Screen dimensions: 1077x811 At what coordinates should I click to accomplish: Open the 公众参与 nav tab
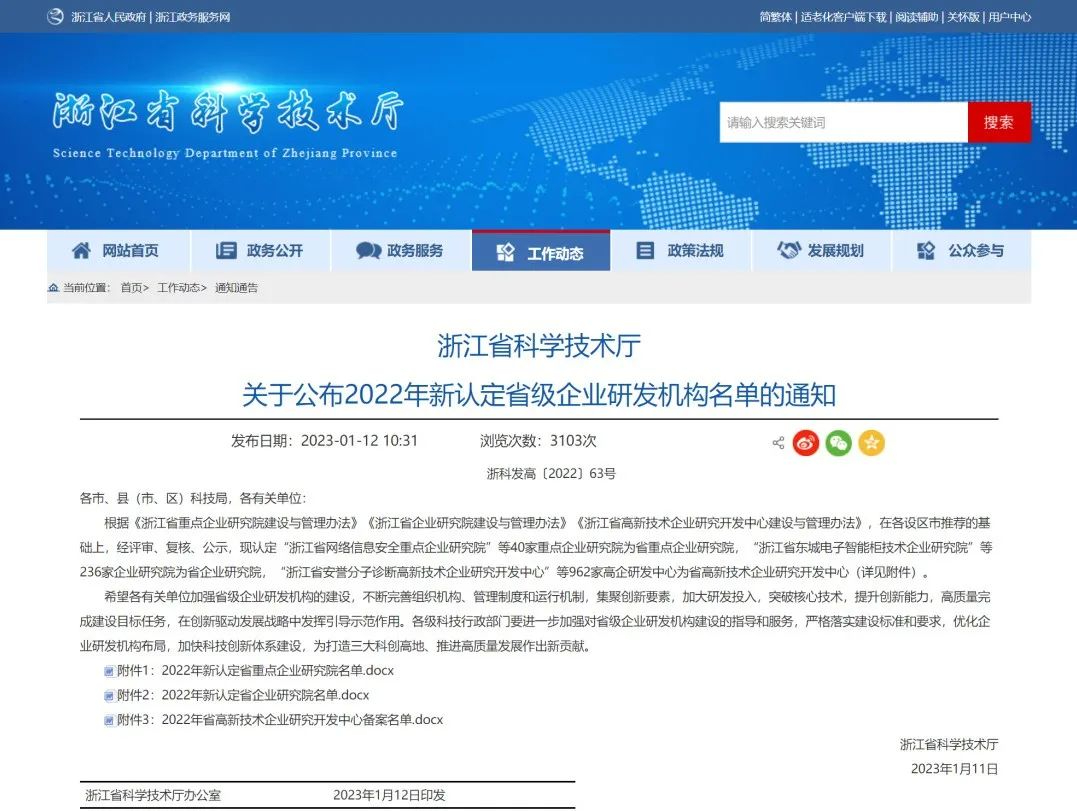961,251
